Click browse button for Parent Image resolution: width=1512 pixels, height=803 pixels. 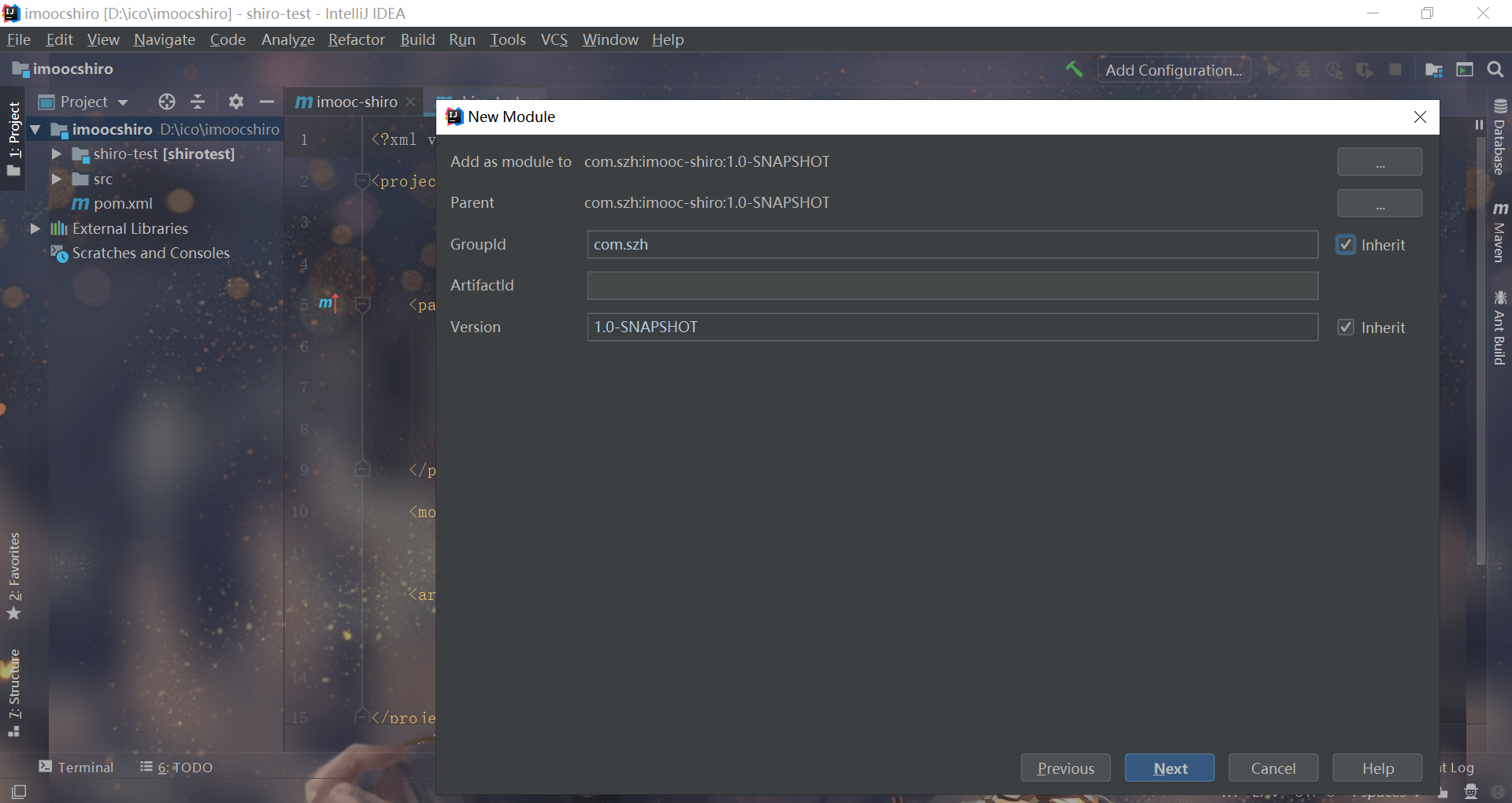1380,203
